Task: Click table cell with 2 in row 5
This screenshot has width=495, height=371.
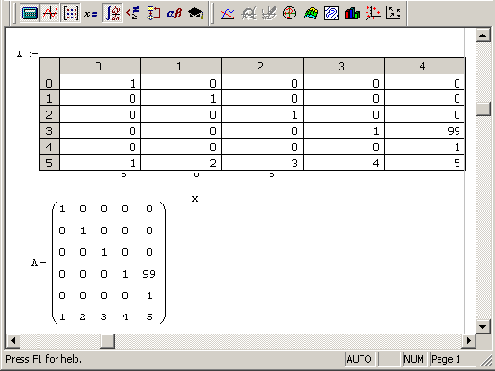Action: (x=181, y=163)
